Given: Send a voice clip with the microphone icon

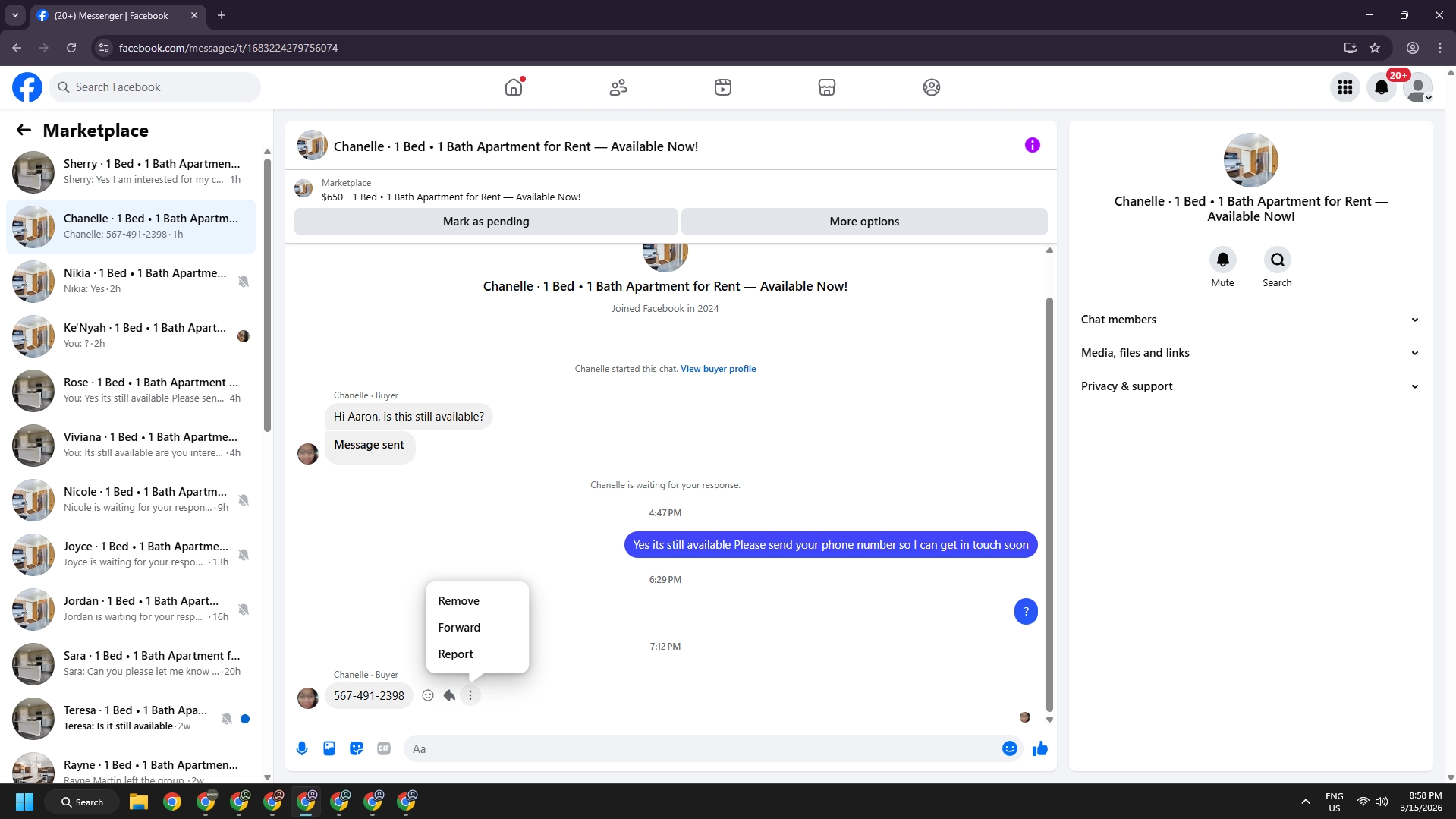Looking at the screenshot, I should (x=302, y=748).
